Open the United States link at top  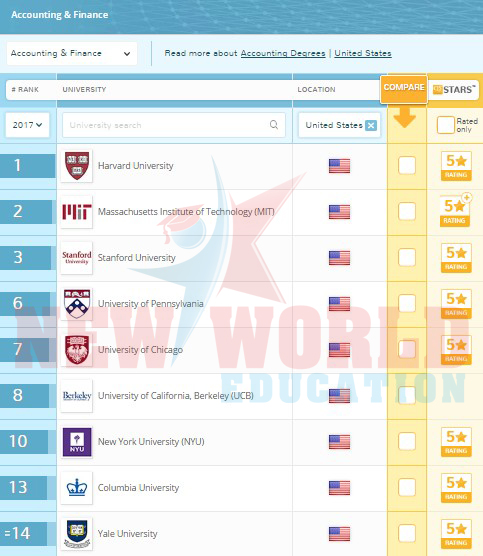[363, 53]
